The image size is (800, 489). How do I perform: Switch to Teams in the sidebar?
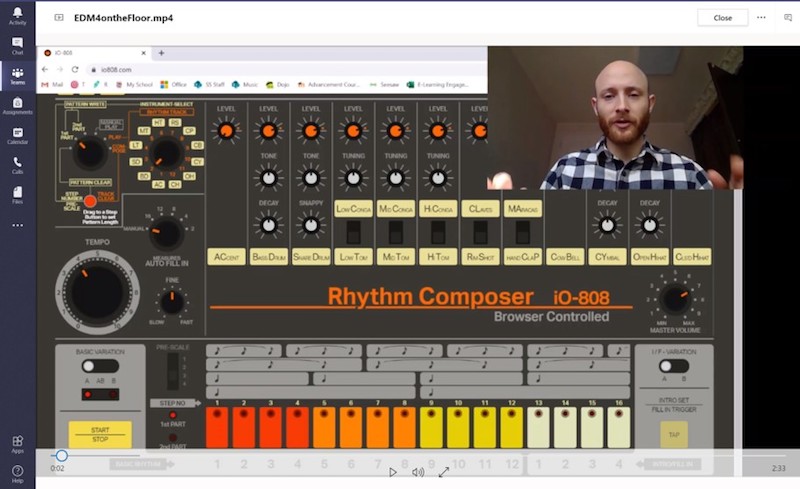pyautogui.click(x=17, y=75)
